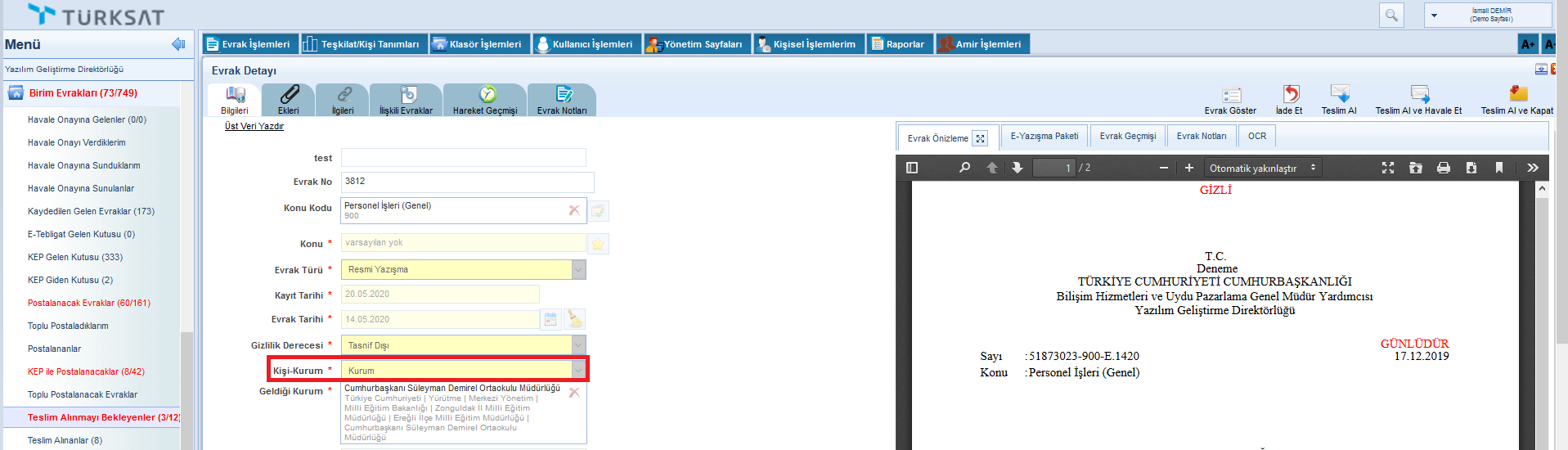Screen dimensions: 1568x450
Task: Click the Teslim Al envelope icon
Action: (x=1339, y=95)
